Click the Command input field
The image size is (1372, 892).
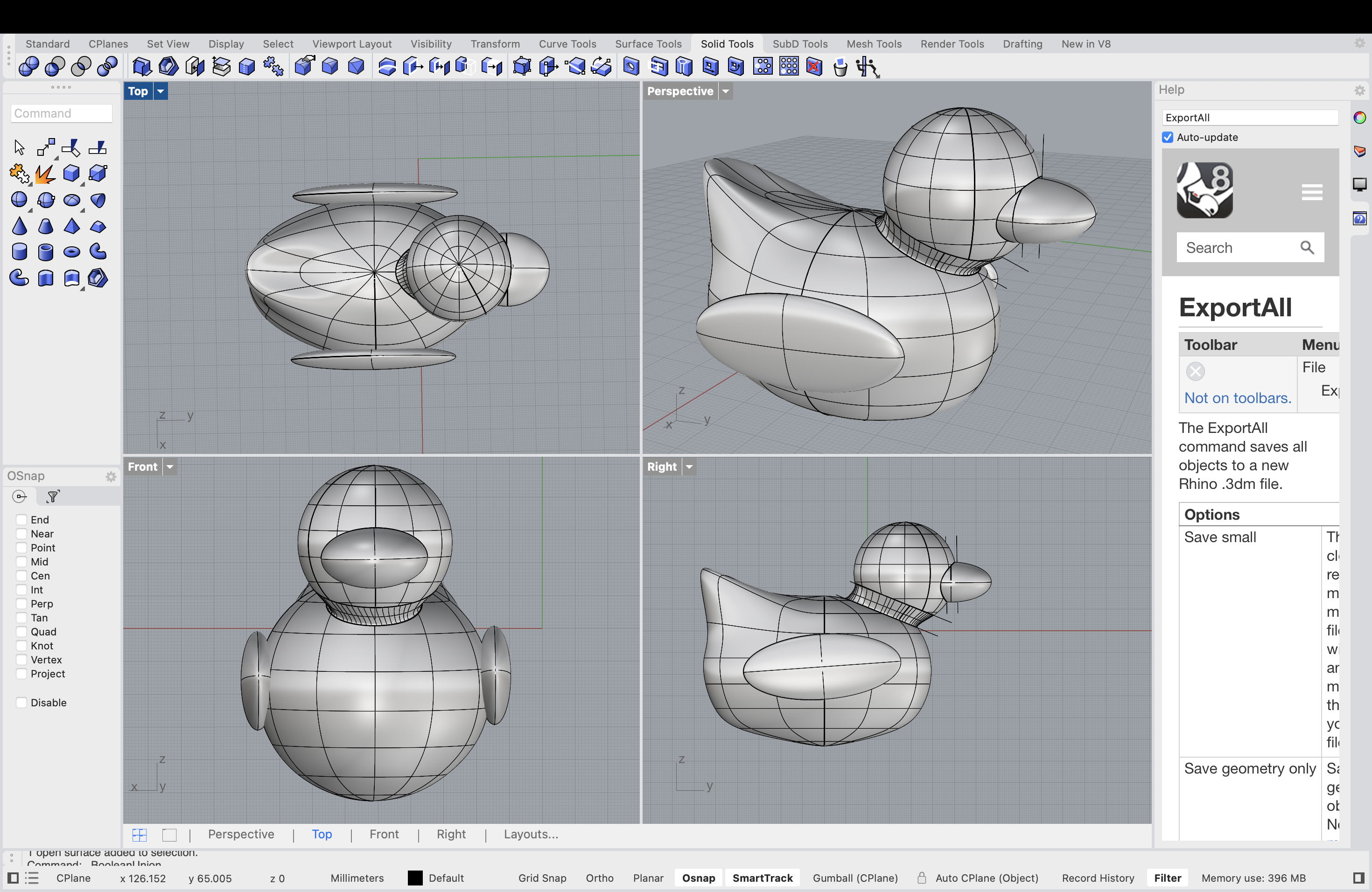[x=61, y=113]
